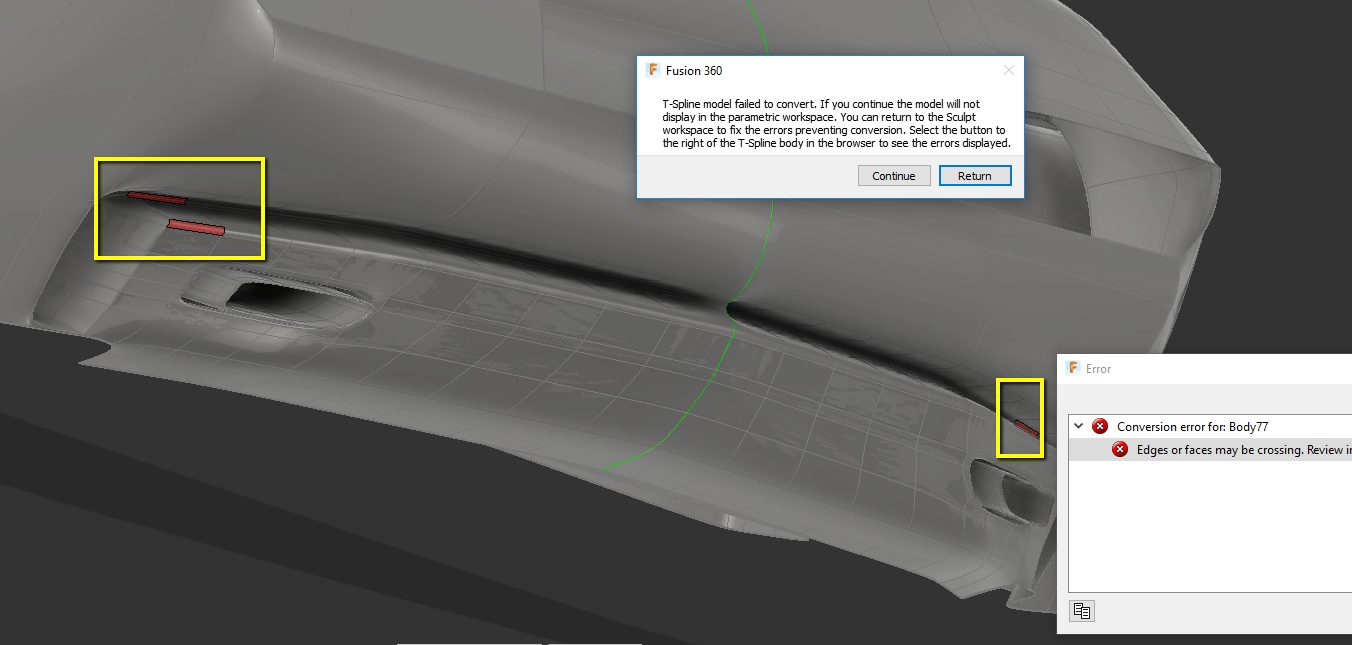The height and width of the screenshot is (645, 1352).
Task: Click the Fusion 360 logo in the dialog title bar
Action: (654, 70)
